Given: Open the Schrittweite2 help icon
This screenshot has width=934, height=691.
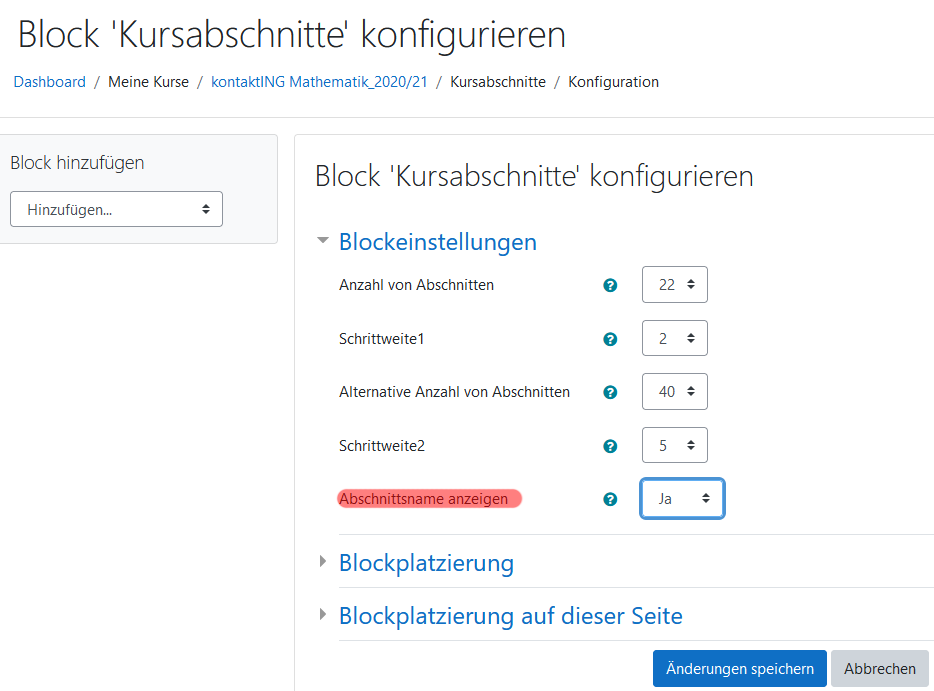Looking at the screenshot, I should [x=610, y=446].
